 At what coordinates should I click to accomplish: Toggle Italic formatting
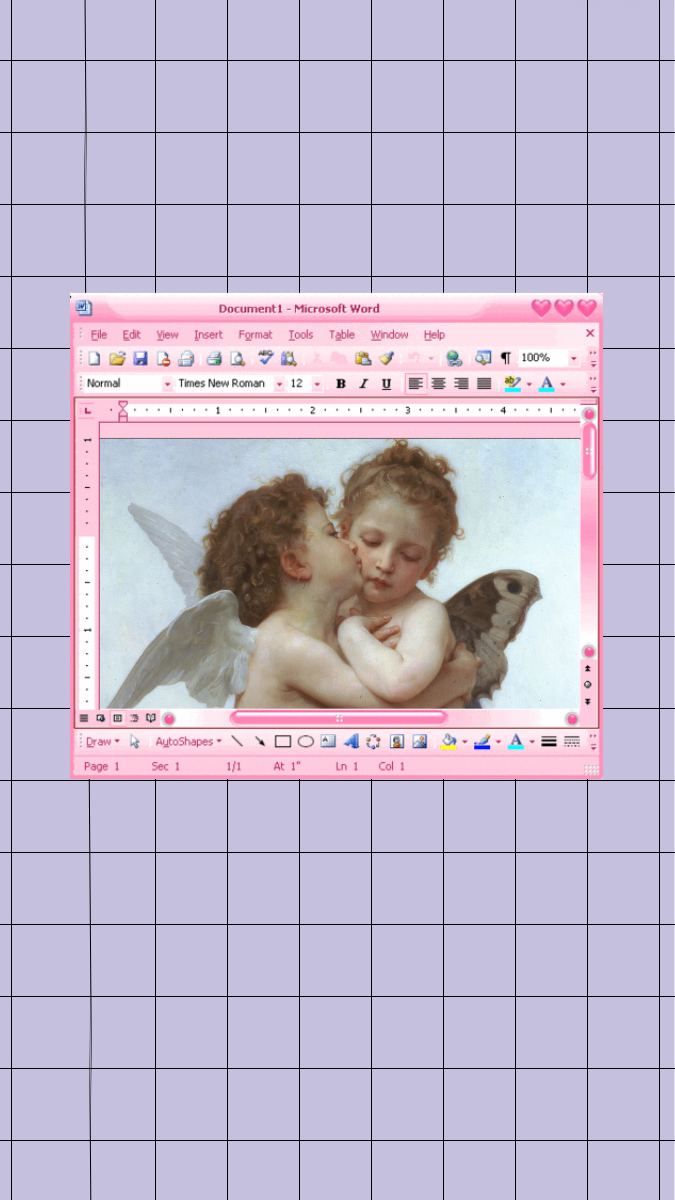point(363,384)
